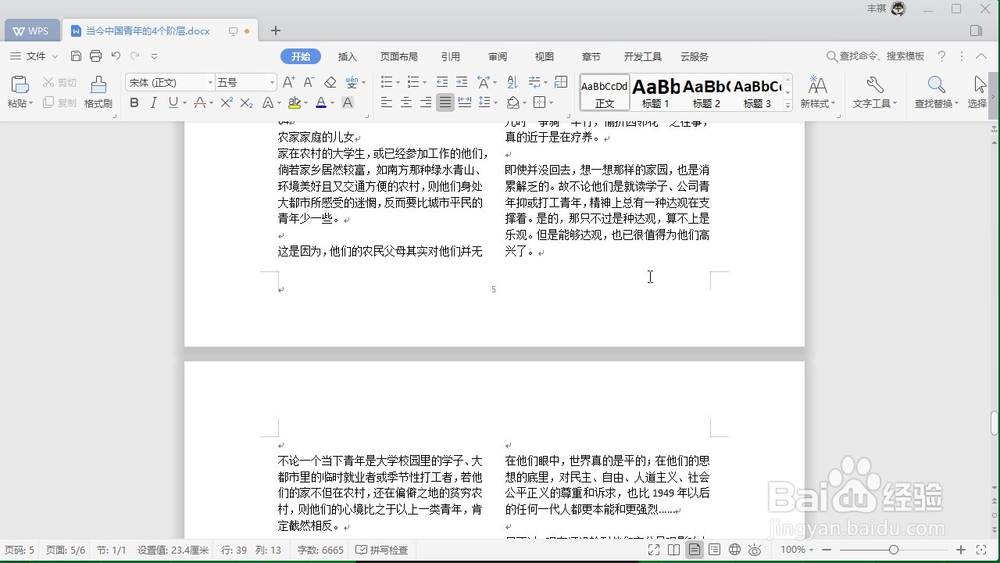Switch to reading layout view icon
The height and width of the screenshot is (563, 1000).
coord(673,550)
